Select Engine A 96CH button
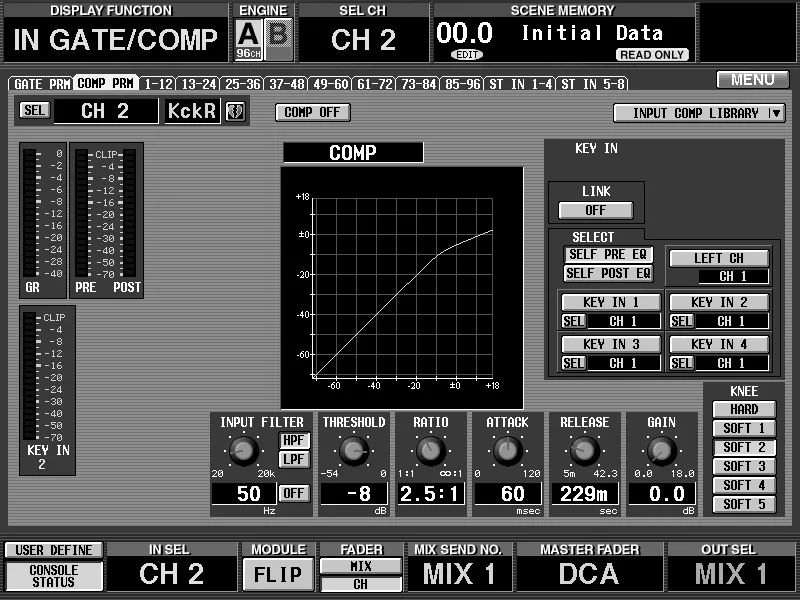800x600 pixels. [x=248, y=39]
